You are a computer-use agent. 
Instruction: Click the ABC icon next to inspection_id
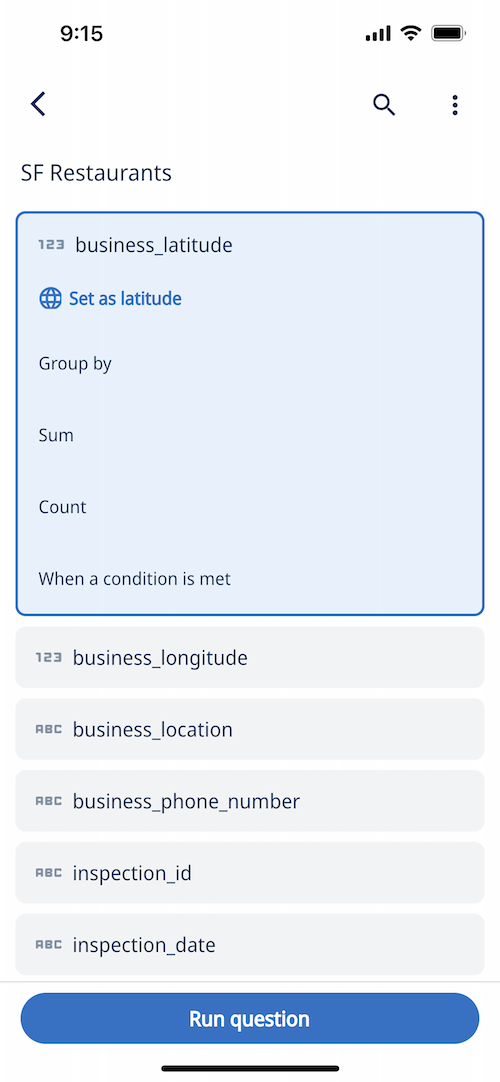[49, 873]
